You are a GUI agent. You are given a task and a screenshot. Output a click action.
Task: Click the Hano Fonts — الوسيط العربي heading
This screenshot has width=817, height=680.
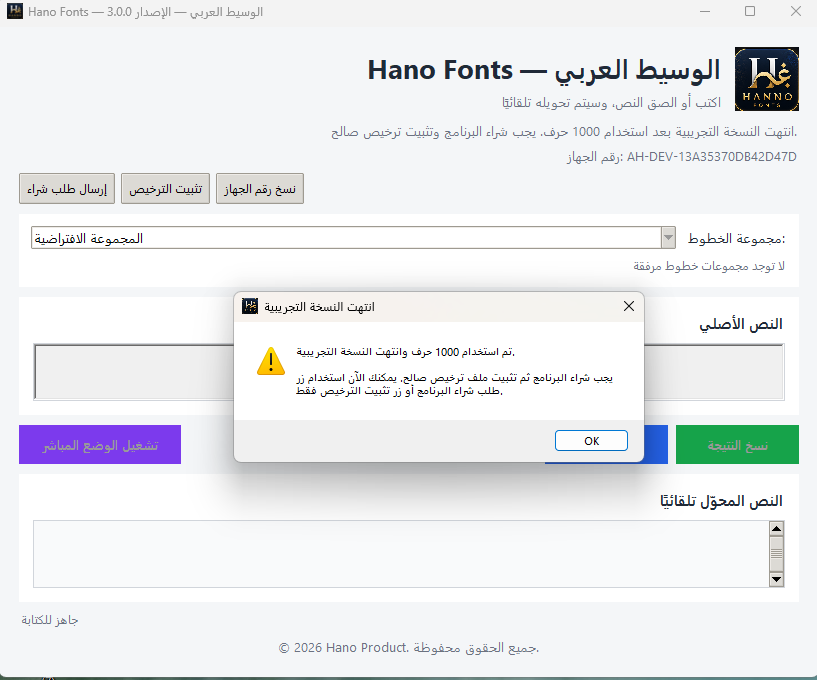[544, 70]
